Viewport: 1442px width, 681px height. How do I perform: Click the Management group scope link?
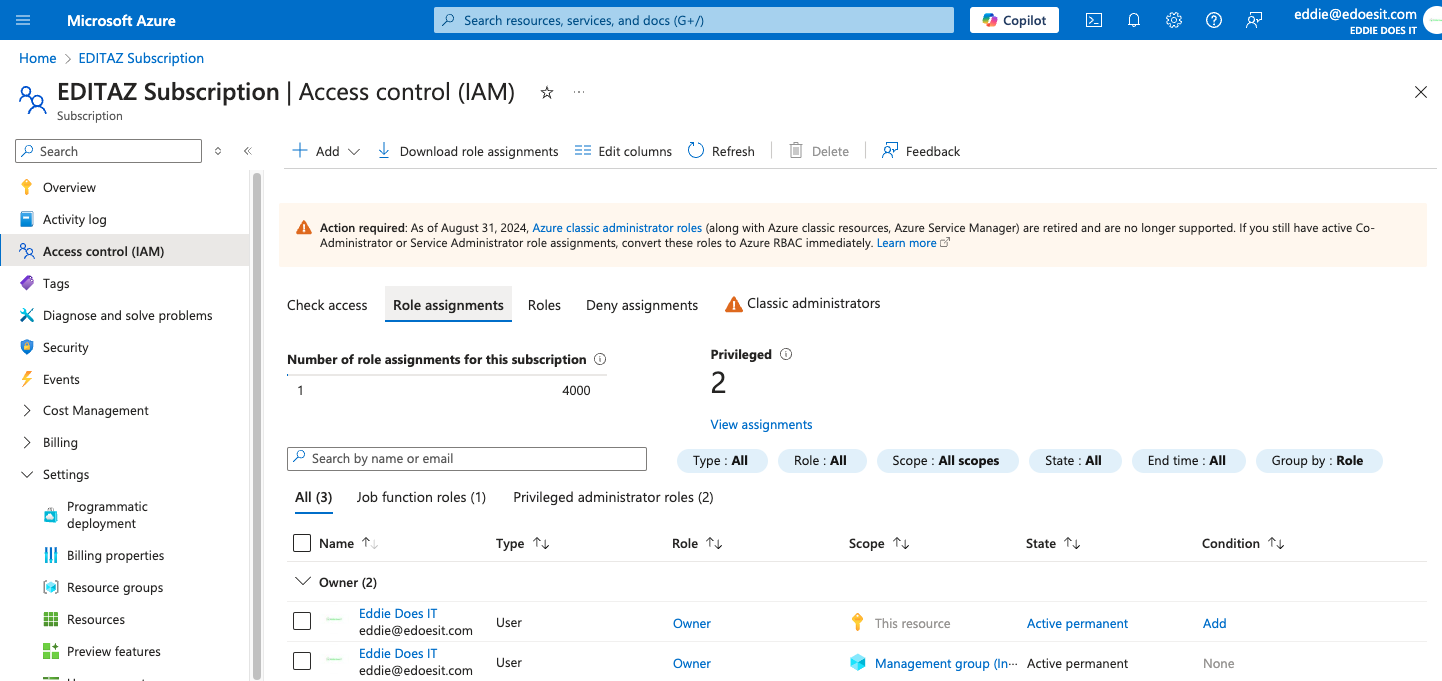coord(946,663)
